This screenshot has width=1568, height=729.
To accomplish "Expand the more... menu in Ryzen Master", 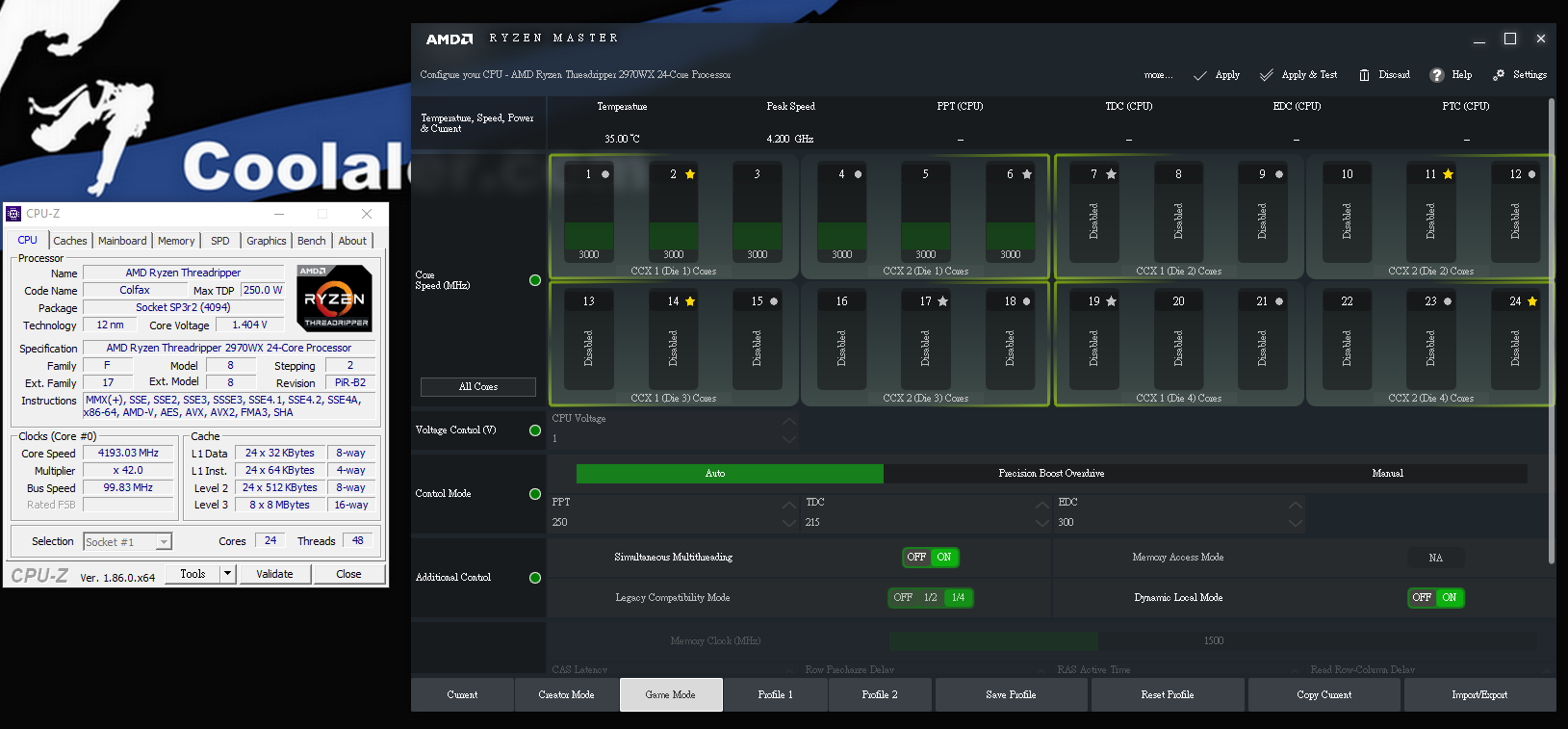I will [x=1158, y=75].
